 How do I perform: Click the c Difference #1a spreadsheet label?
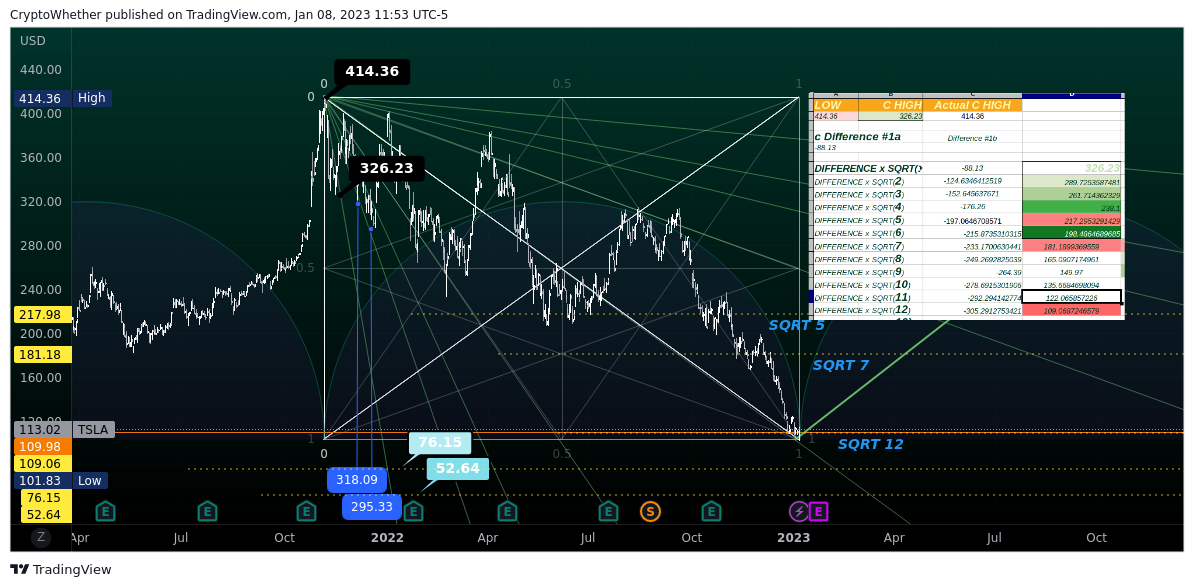click(857, 137)
